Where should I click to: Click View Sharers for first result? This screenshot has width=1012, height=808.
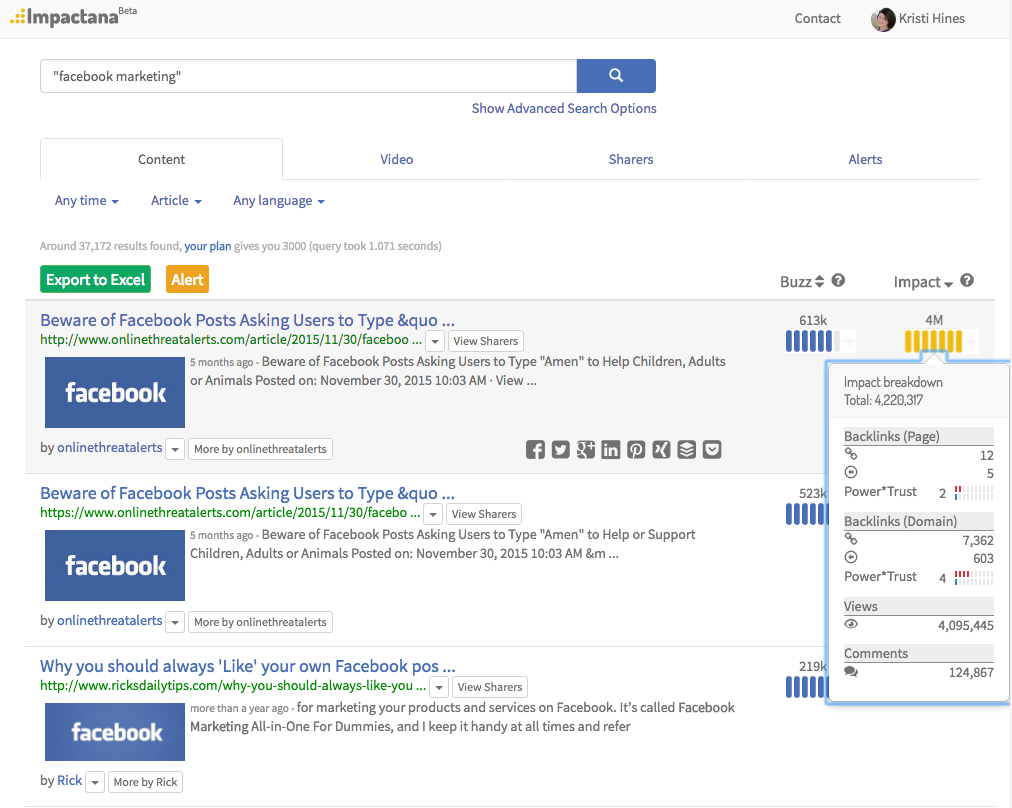click(485, 341)
